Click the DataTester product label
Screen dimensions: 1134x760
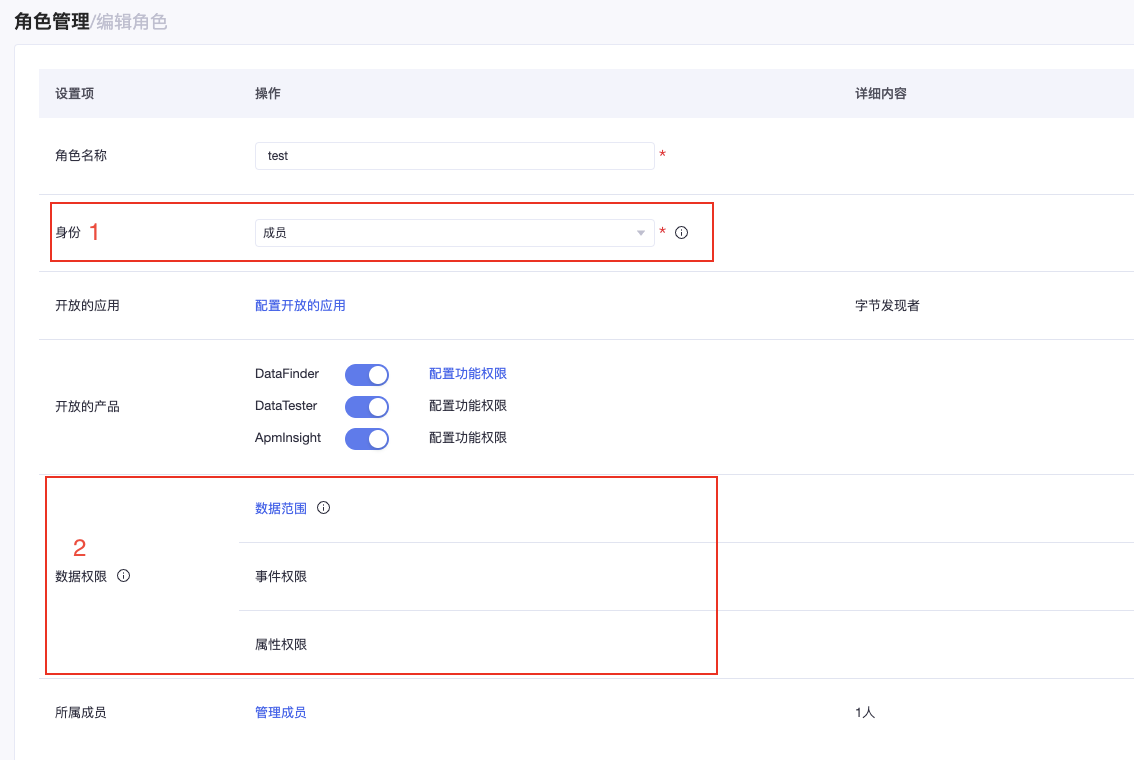286,405
